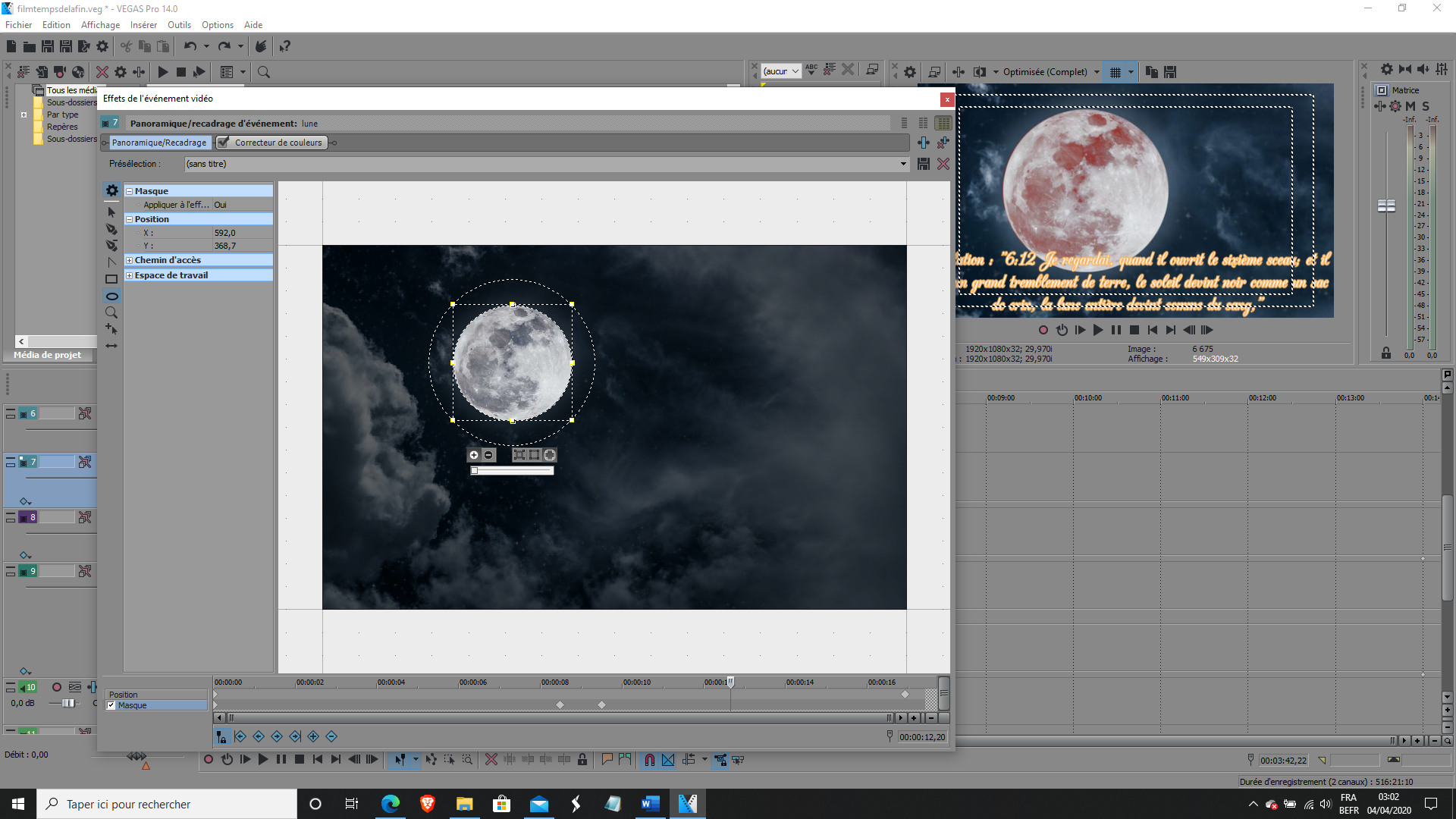Expand the Espace de travail section
Viewport: 1456px width, 819px height.
point(129,275)
